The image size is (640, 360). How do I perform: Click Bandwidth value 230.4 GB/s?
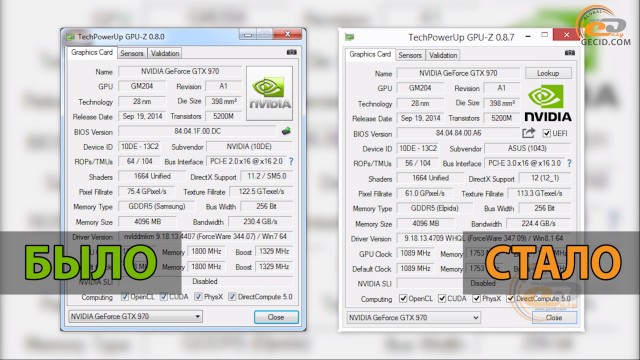[260, 222]
